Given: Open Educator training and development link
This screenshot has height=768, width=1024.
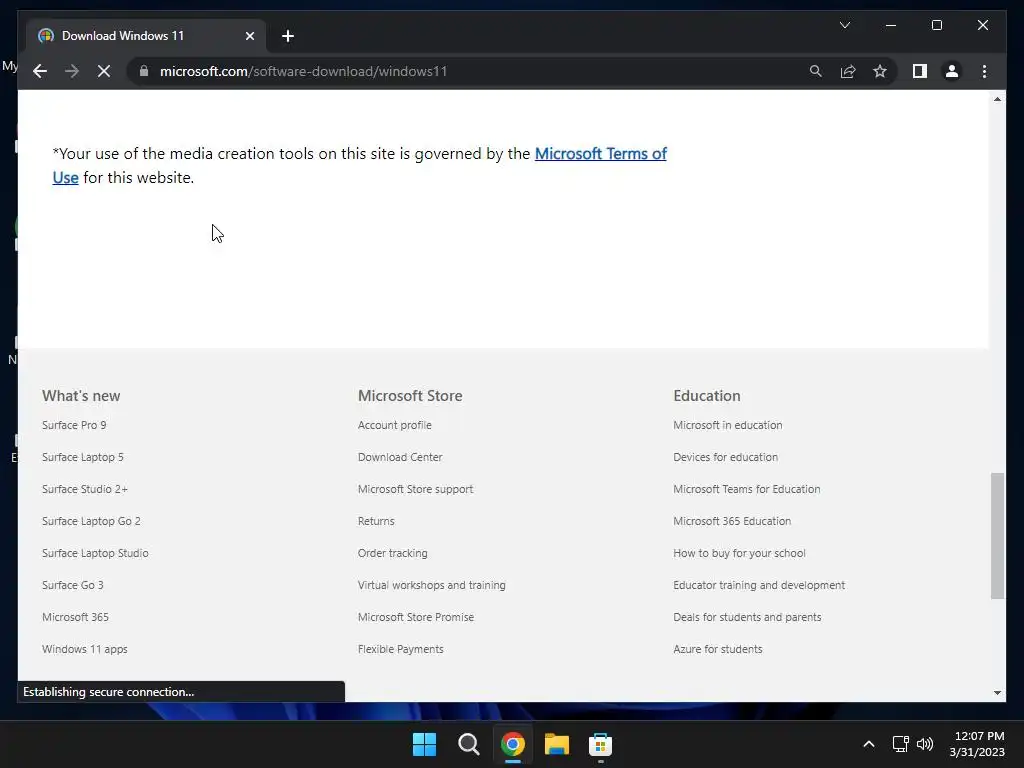Looking at the screenshot, I should (x=759, y=585).
